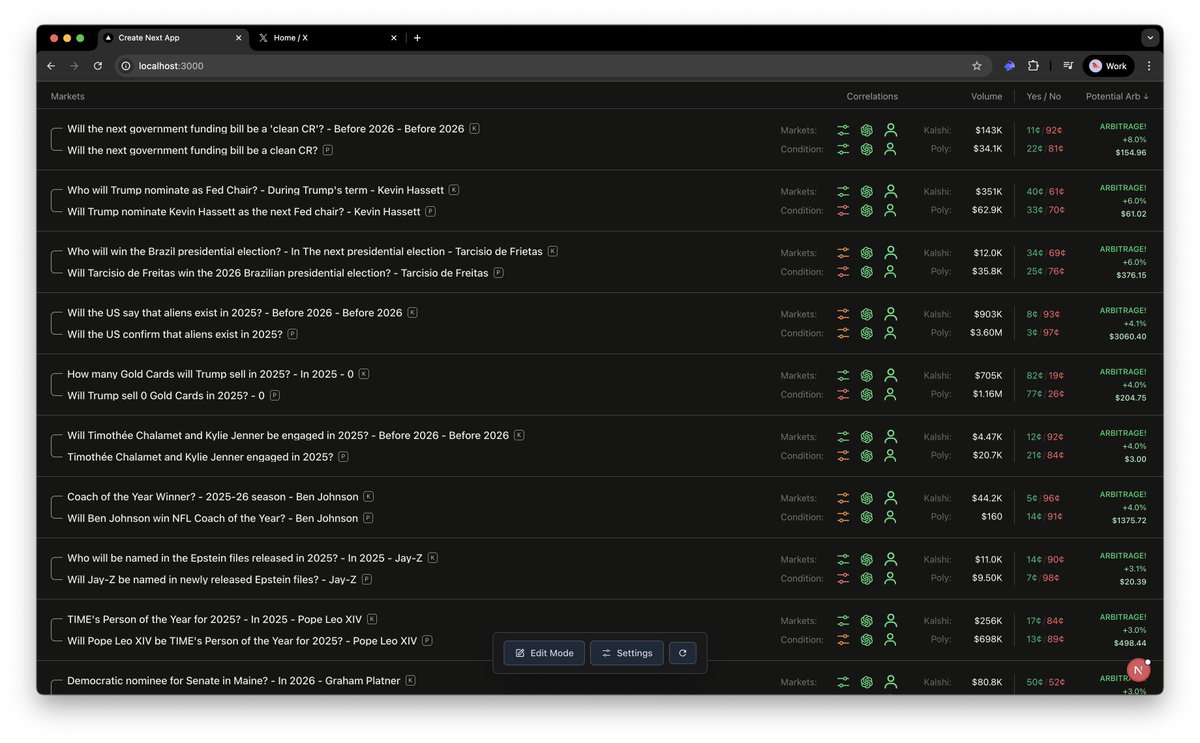Click Condition person icon in Gold Cards row
The image size is (1200, 743).
[x=891, y=394]
